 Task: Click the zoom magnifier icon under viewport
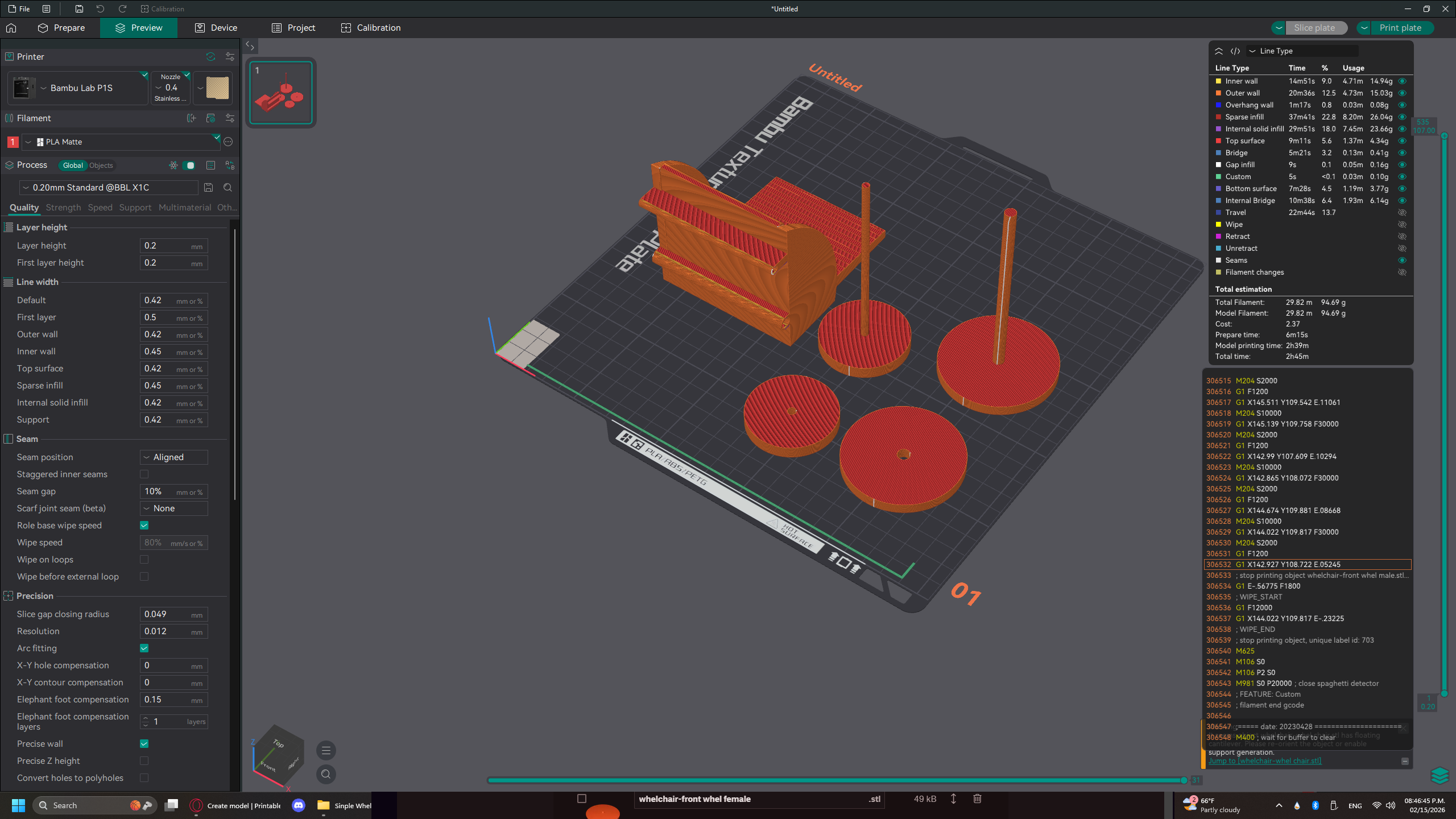(326, 774)
